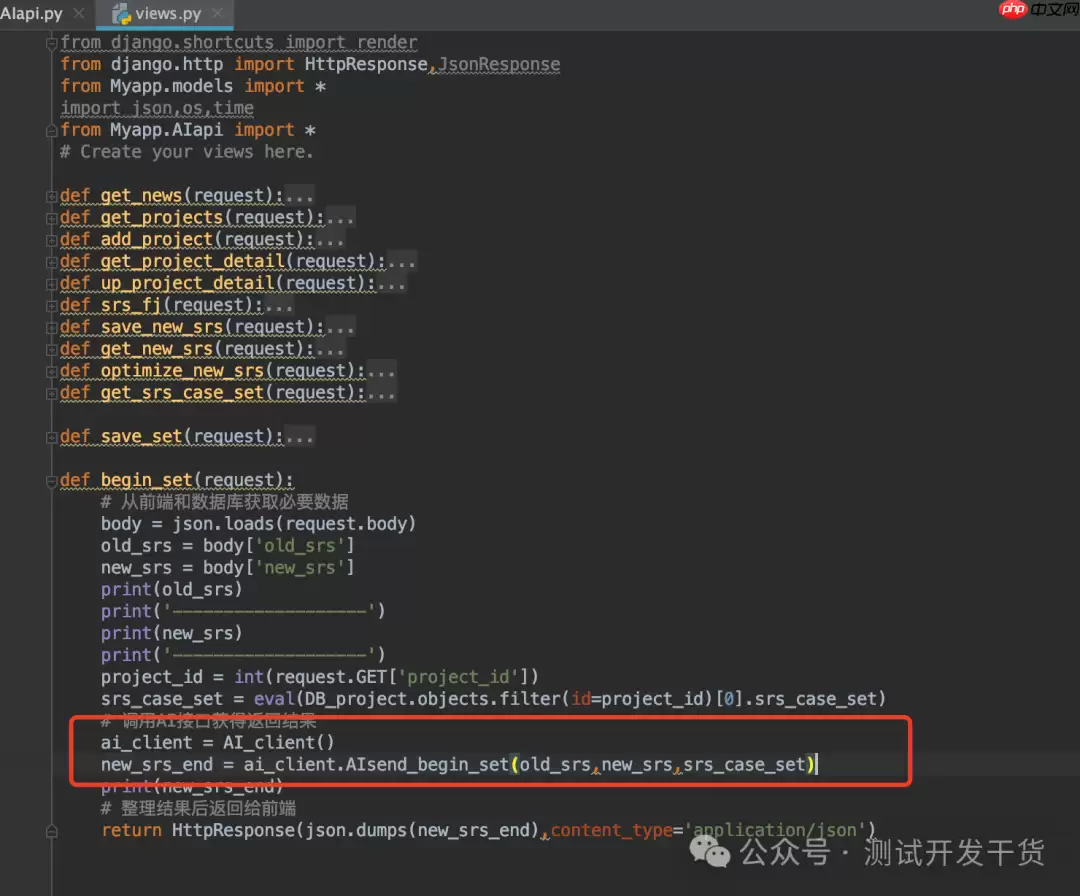Screen dimensions: 1080x896
Task: Close the views.py editor tab
Action: 217,14
